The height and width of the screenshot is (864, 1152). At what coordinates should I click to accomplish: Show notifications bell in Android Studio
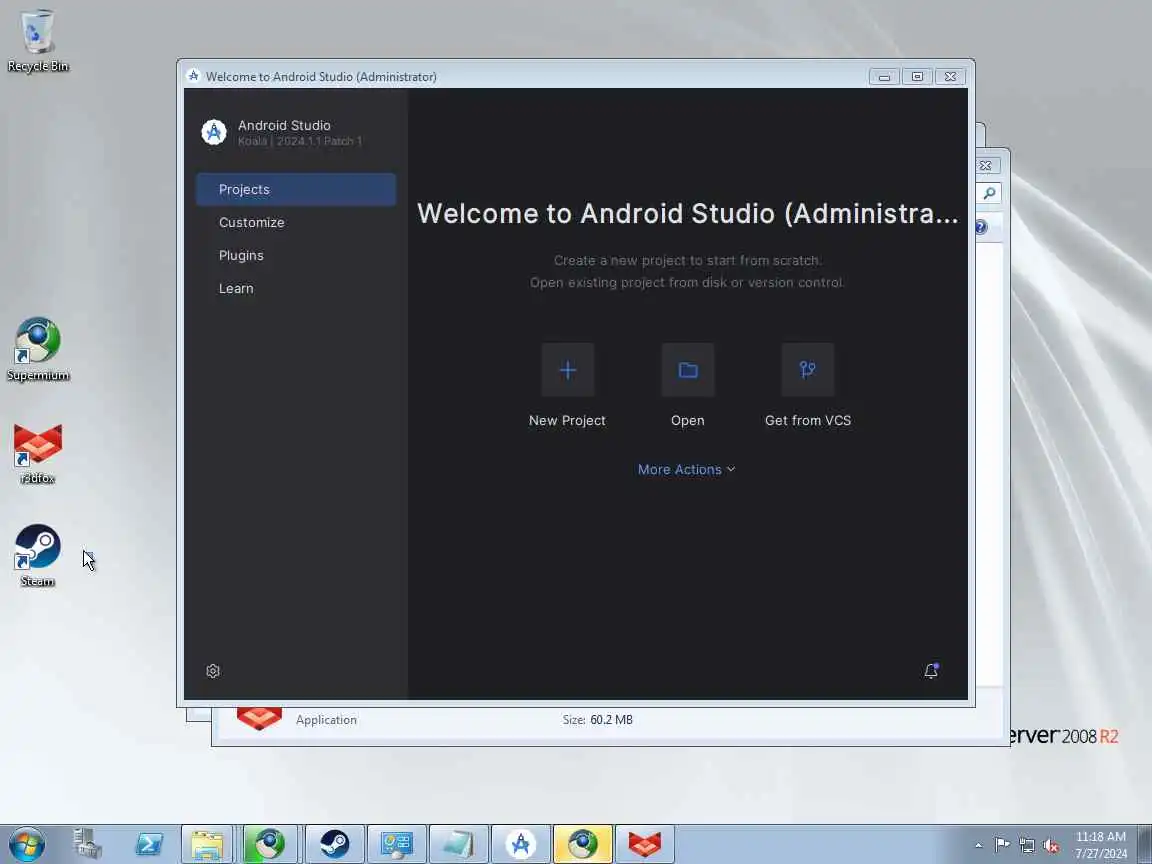tap(931, 670)
